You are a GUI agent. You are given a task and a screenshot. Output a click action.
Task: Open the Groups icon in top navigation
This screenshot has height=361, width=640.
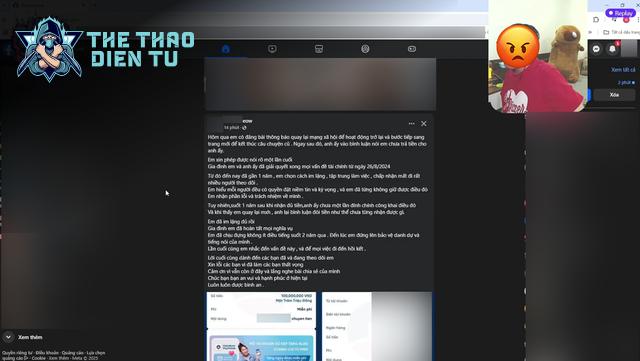365,49
